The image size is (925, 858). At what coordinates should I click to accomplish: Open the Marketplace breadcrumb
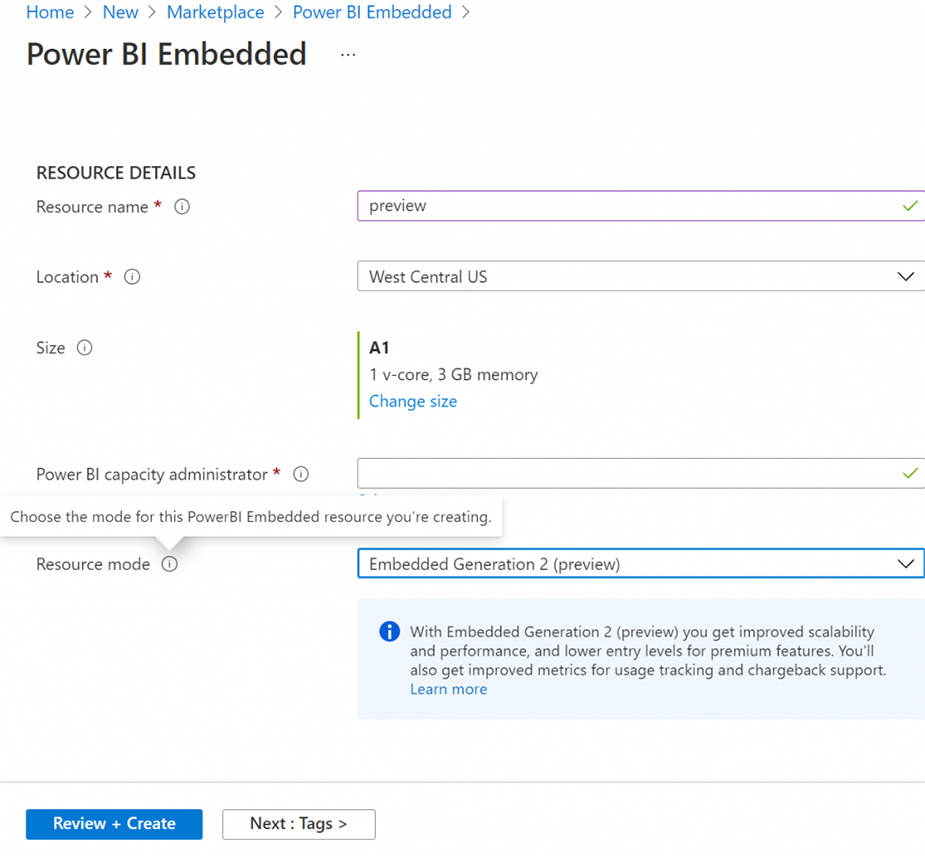(215, 12)
